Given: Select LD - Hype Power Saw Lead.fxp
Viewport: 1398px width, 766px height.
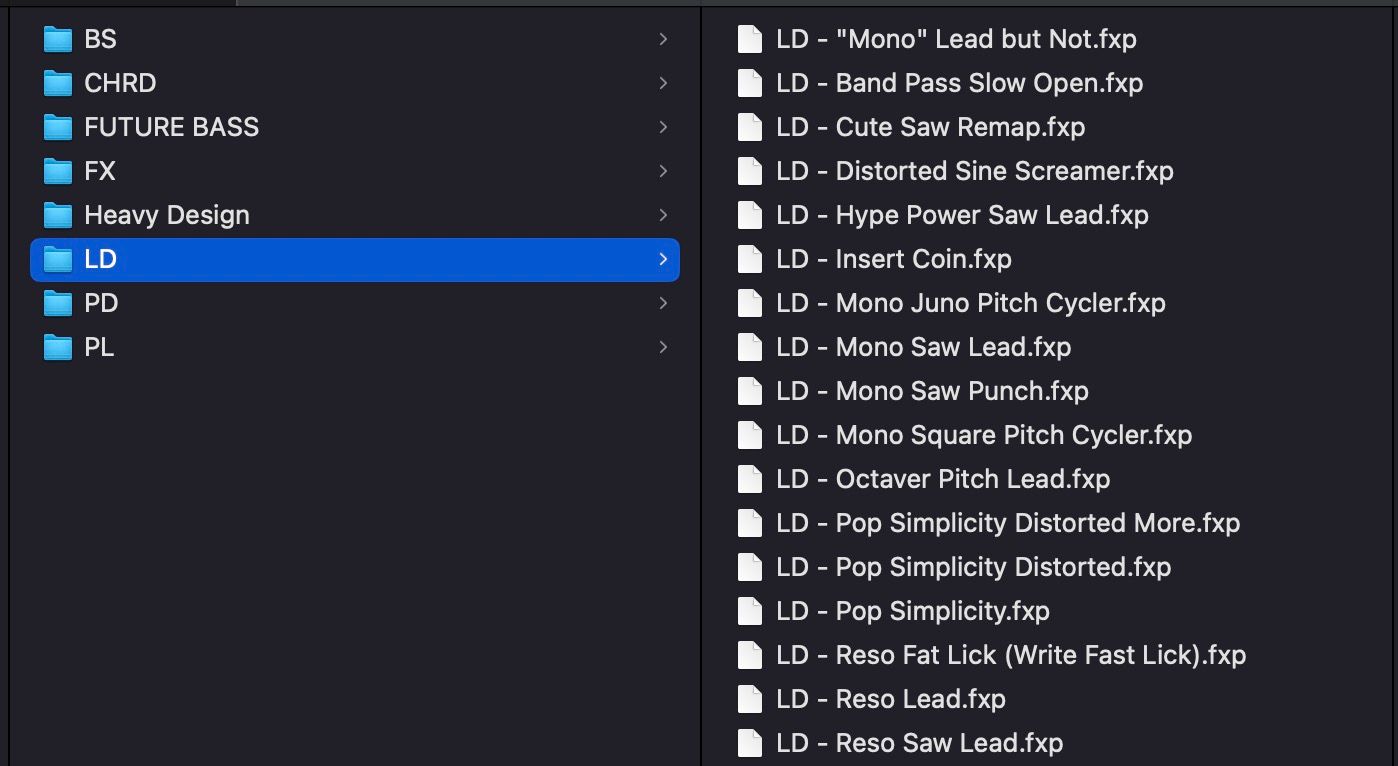Looking at the screenshot, I should tap(991, 215).
